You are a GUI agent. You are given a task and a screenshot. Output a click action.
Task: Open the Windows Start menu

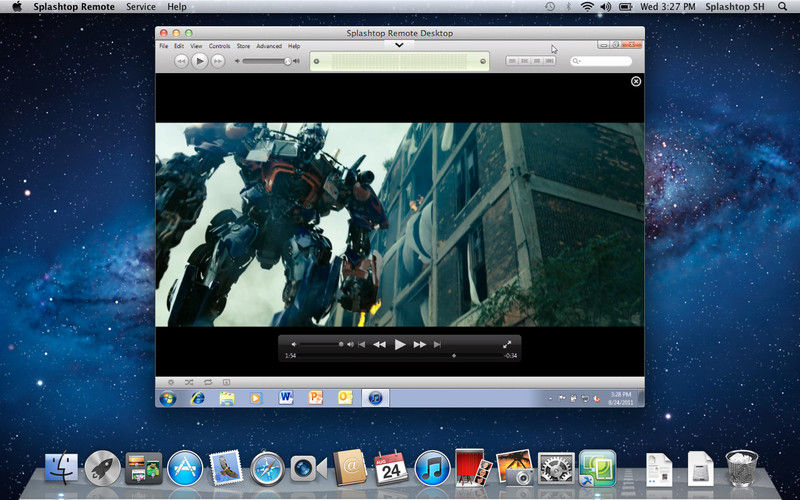click(167, 398)
